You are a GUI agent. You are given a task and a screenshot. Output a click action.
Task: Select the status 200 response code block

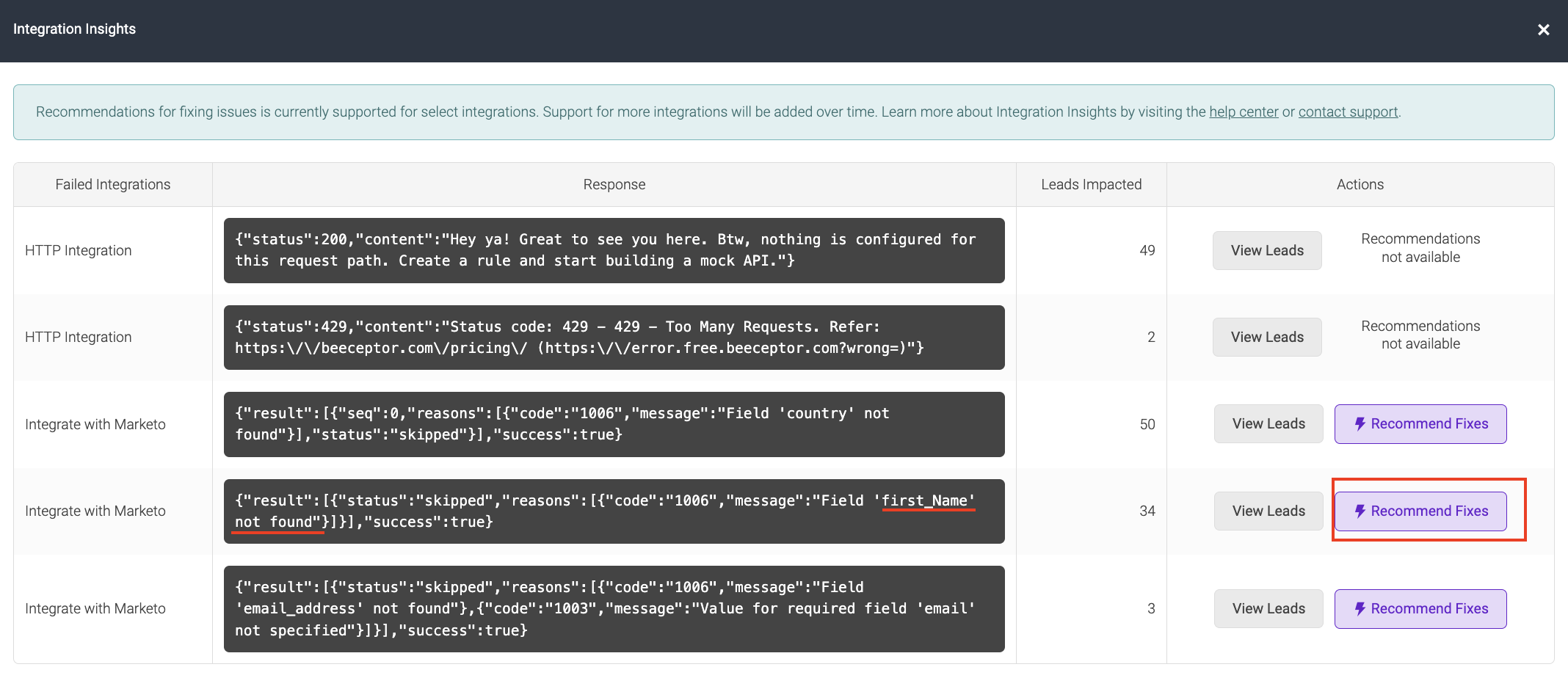(614, 250)
